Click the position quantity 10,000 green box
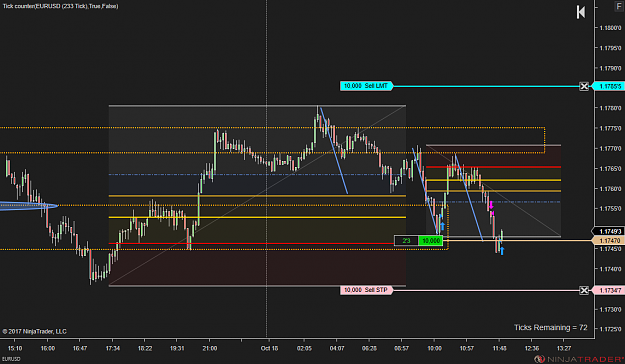The height and width of the screenshot is (364, 625). 431,240
